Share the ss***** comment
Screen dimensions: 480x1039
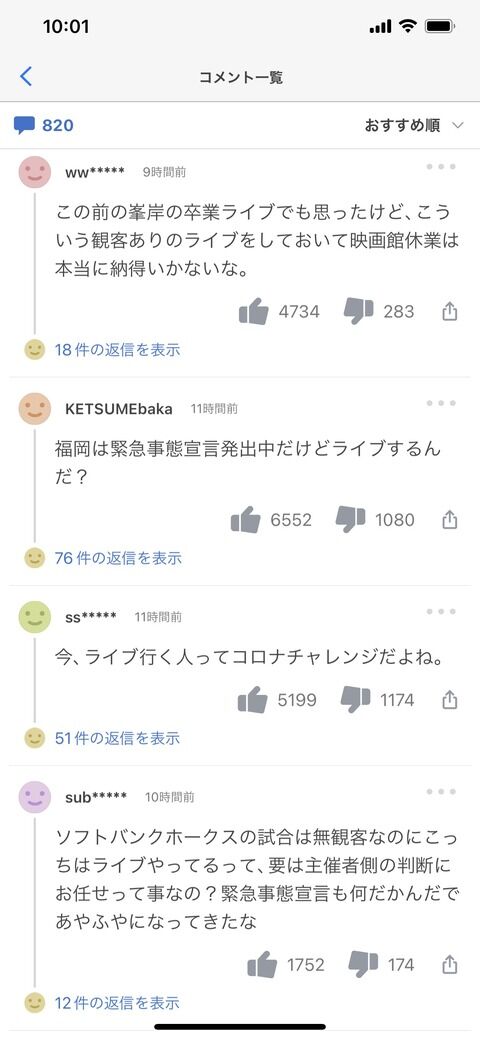(x=450, y=700)
